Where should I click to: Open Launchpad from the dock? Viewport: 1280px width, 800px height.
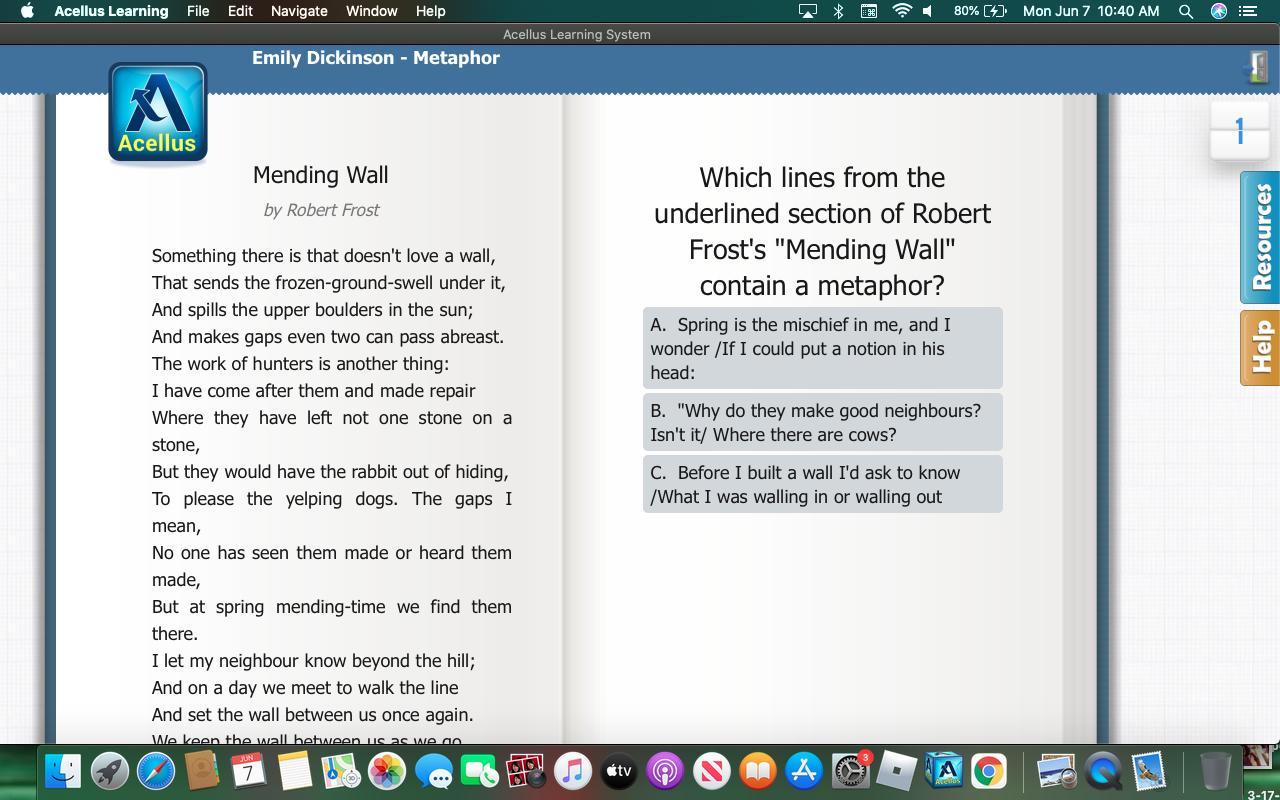coord(110,771)
